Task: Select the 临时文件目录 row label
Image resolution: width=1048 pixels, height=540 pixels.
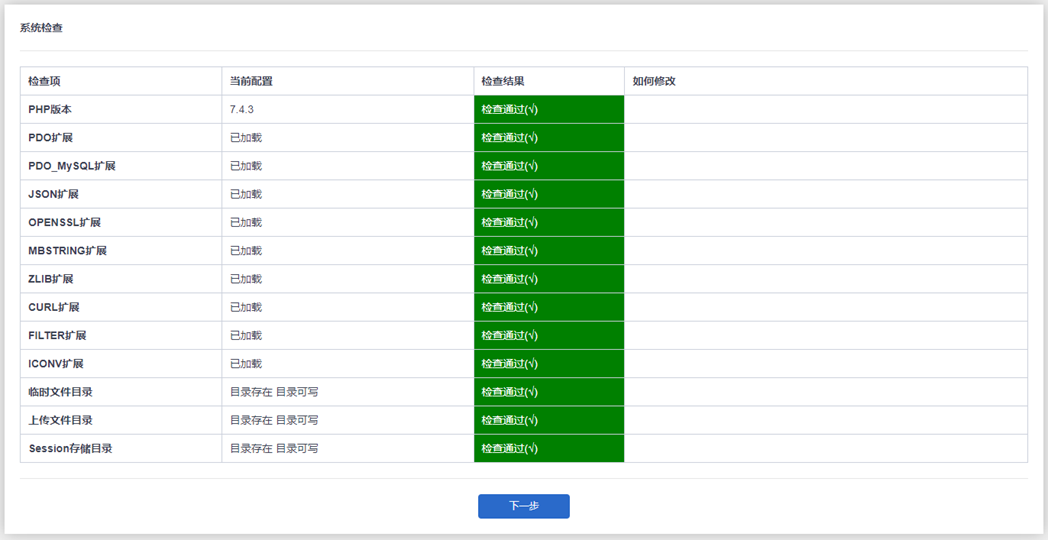Action: [x=60, y=392]
